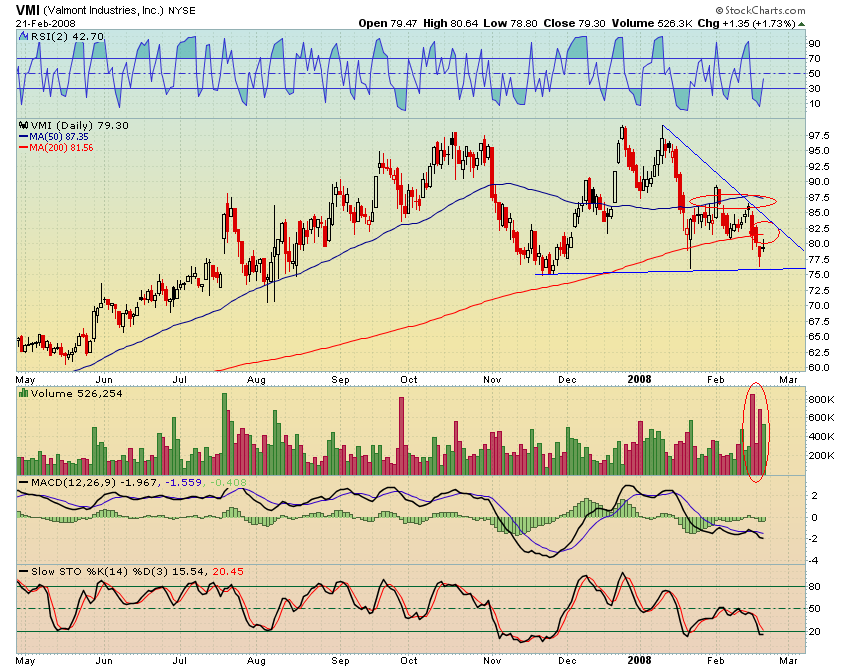Click the MA(200) 81.56 legend text
Image resolution: width=850 pixels, height=668 pixels.
coord(61,147)
